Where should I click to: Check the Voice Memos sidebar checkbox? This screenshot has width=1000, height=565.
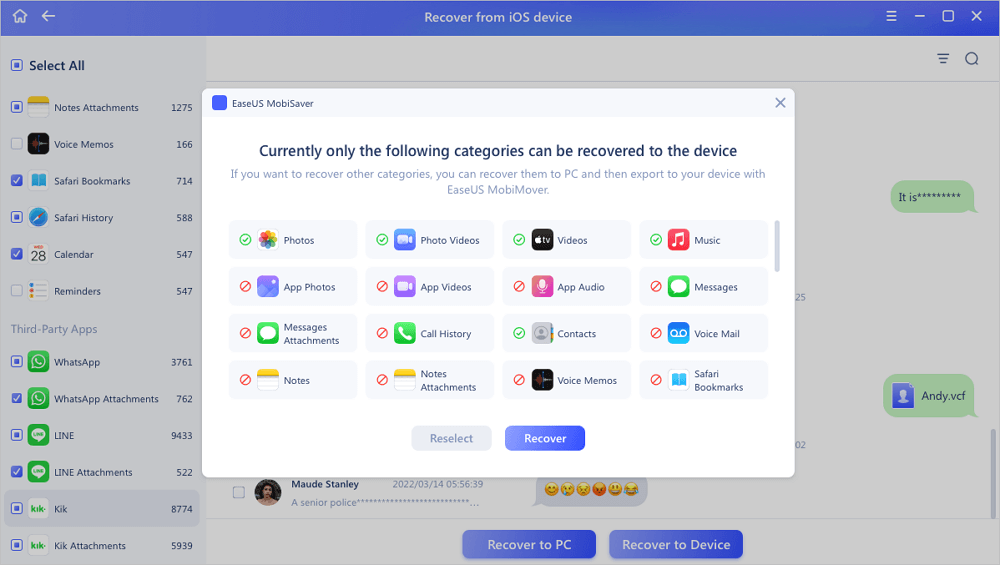click(17, 143)
